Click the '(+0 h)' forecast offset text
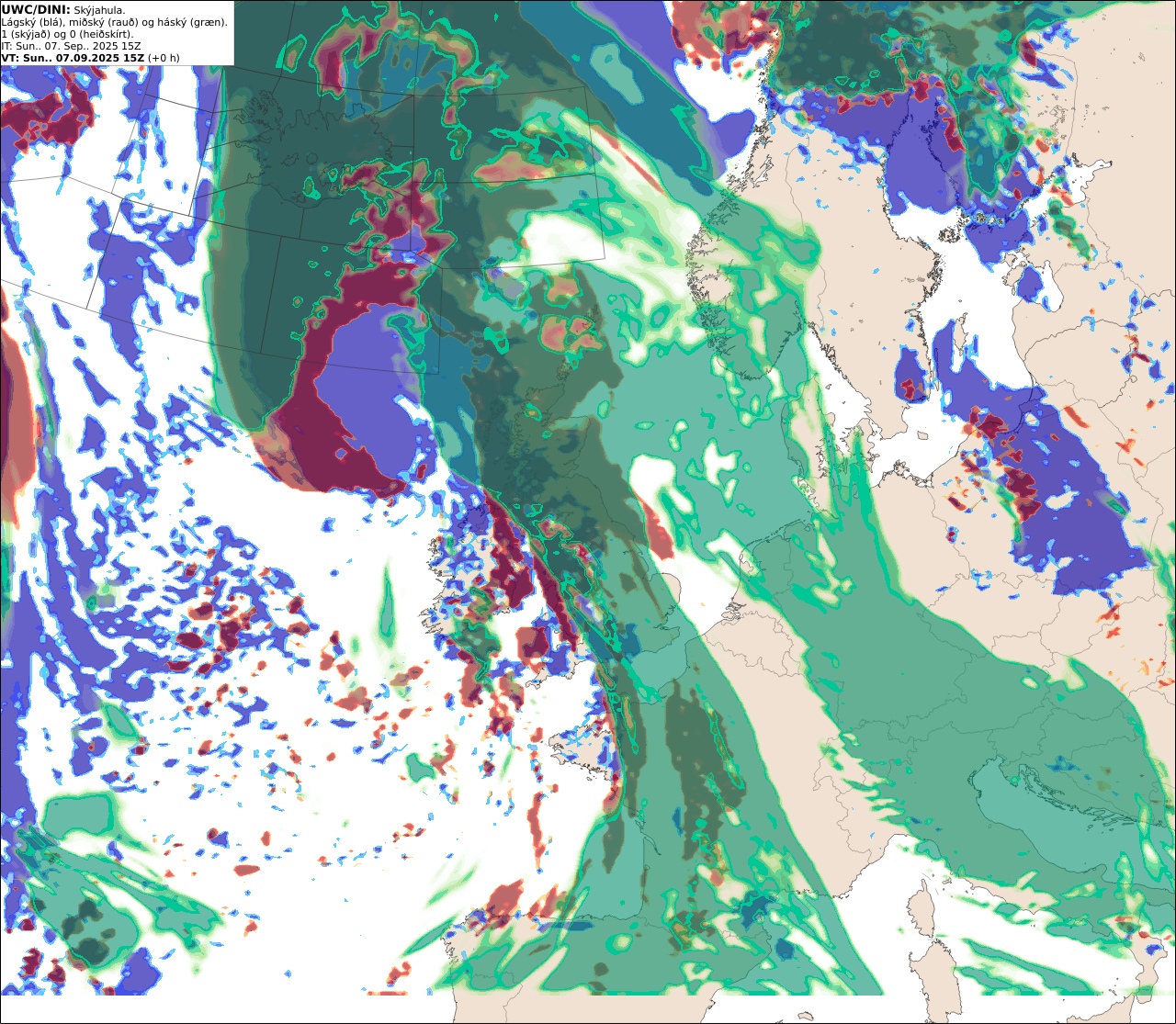Image resolution: width=1176 pixels, height=1024 pixels. pyautogui.click(x=164, y=58)
